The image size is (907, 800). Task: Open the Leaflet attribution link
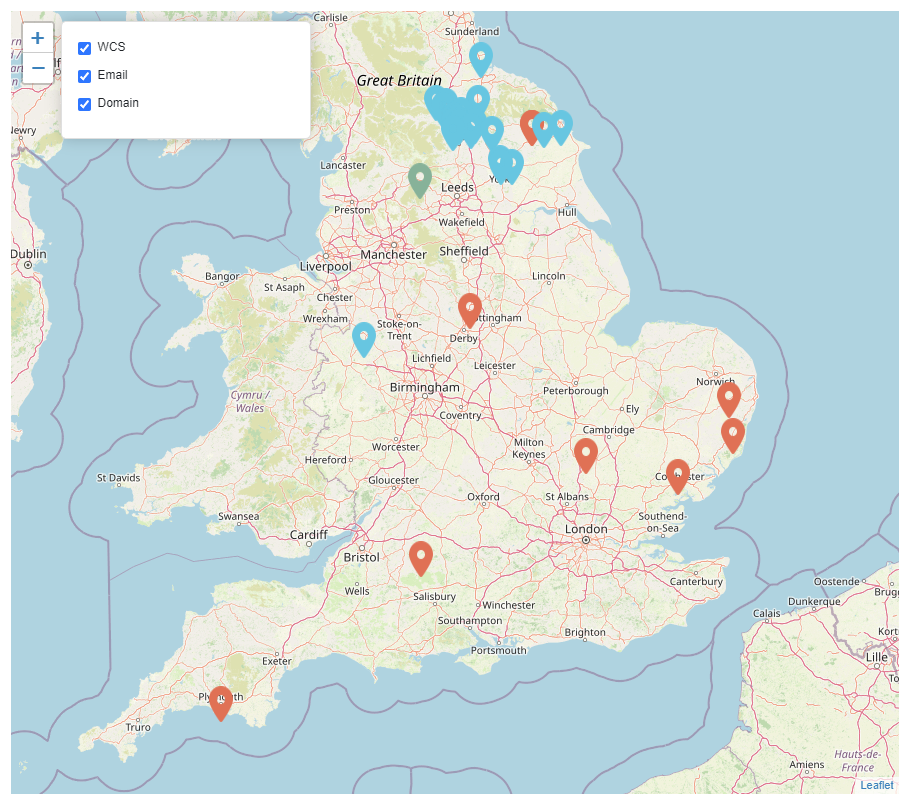pyautogui.click(x=877, y=787)
